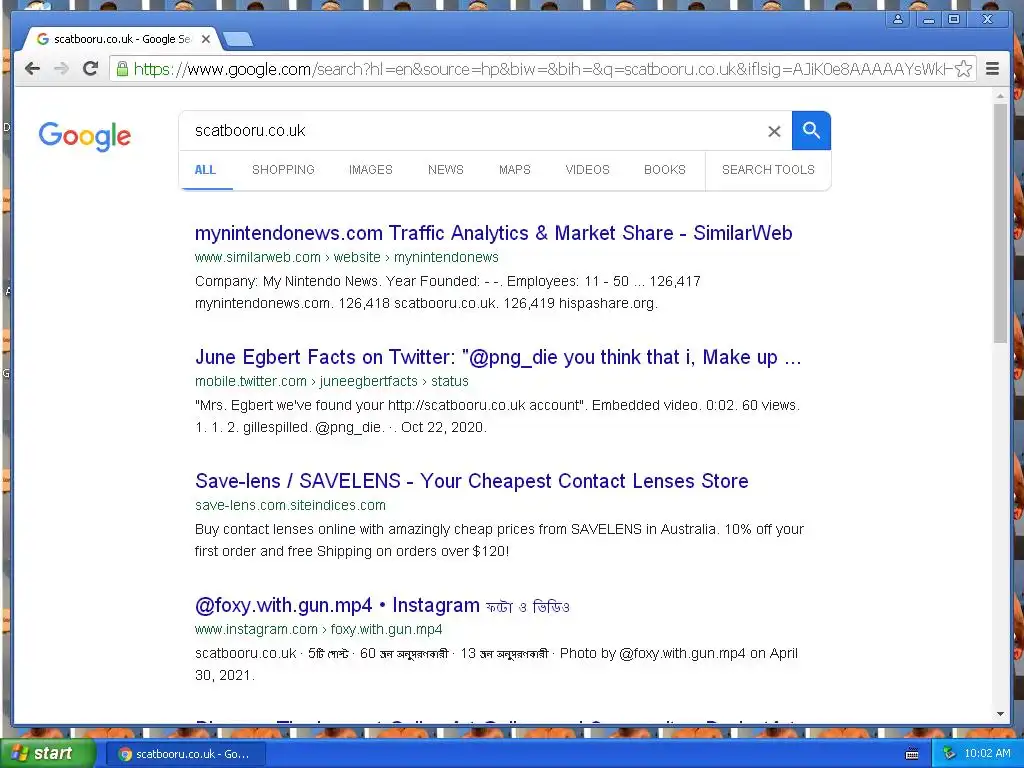Click the active tab titled scatbooru.co.uk - Google Search
The image size is (1024, 768).
(121, 39)
